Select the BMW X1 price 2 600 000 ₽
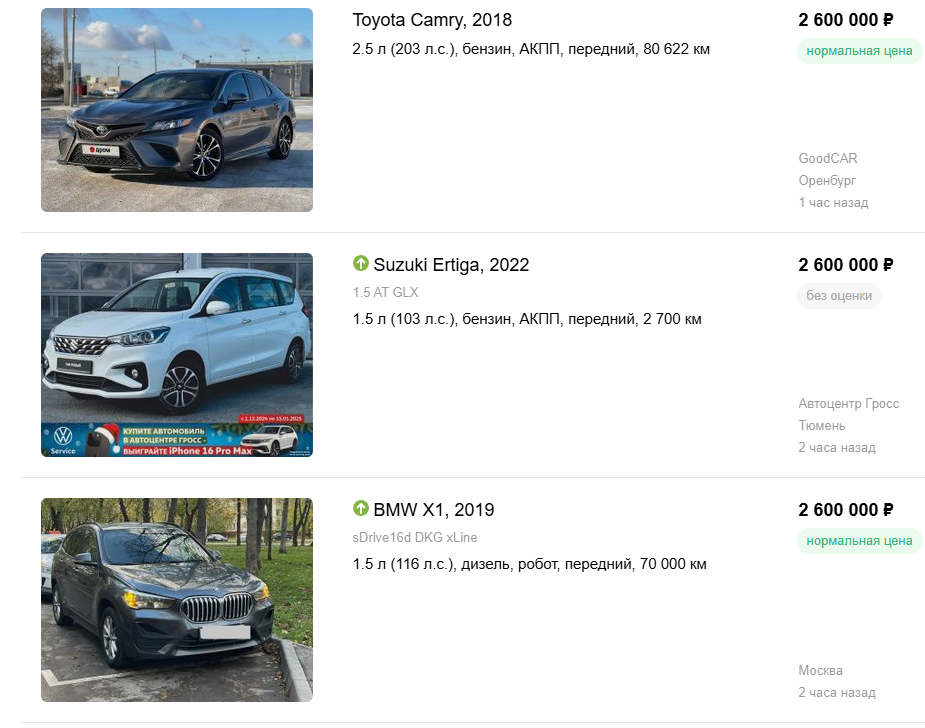The width and height of the screenshot is (925, 728). (x=845, y=510)
